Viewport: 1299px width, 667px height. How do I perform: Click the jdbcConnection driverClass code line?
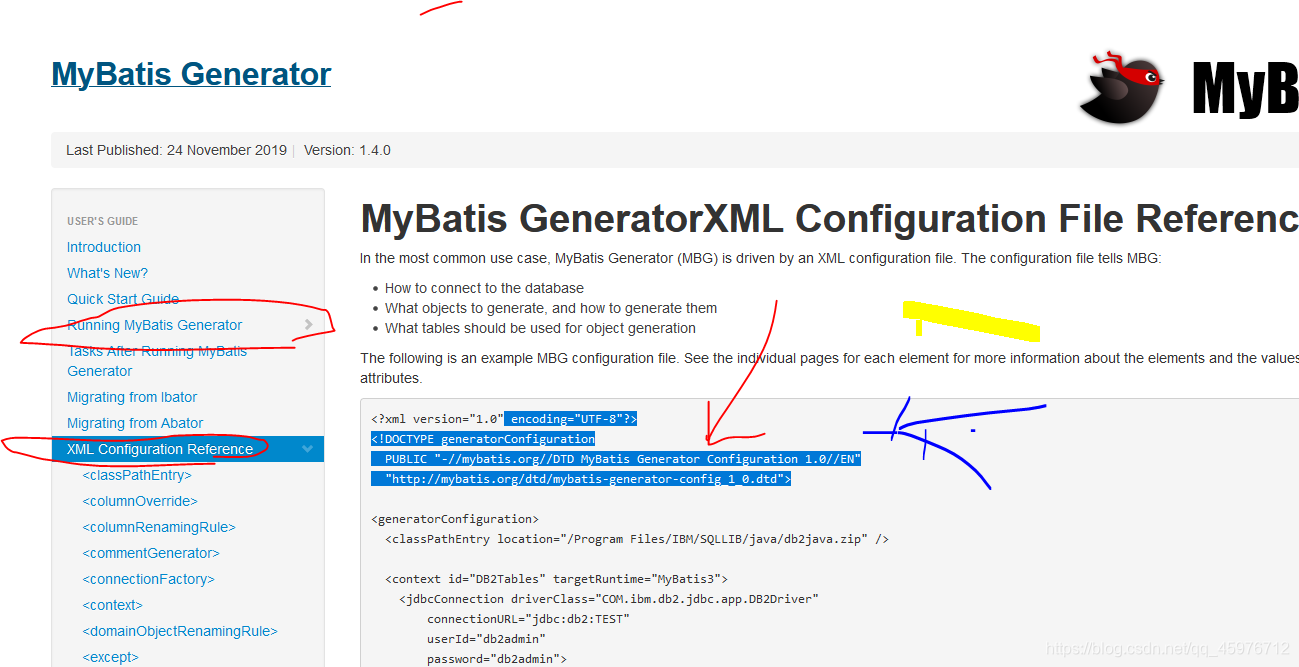click(609, 599)
